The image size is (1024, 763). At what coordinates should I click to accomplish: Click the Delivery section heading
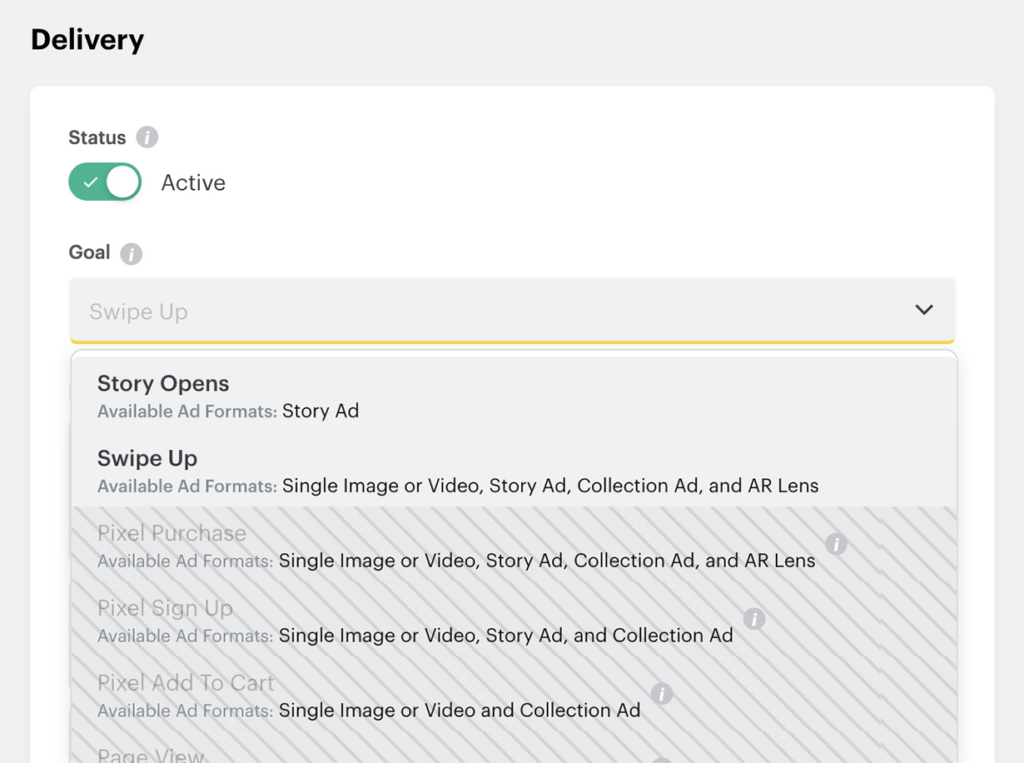(87, 39)
